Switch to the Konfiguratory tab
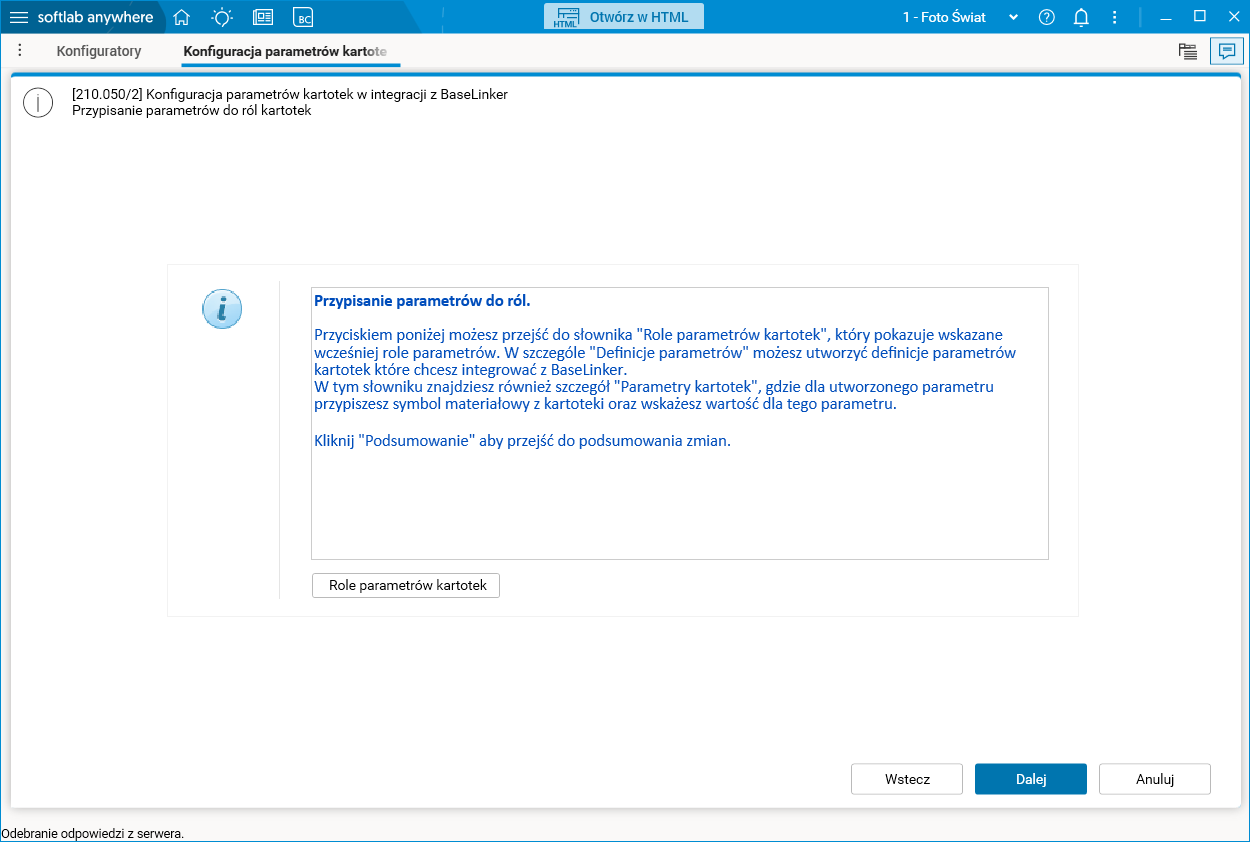 coord(99,51)
